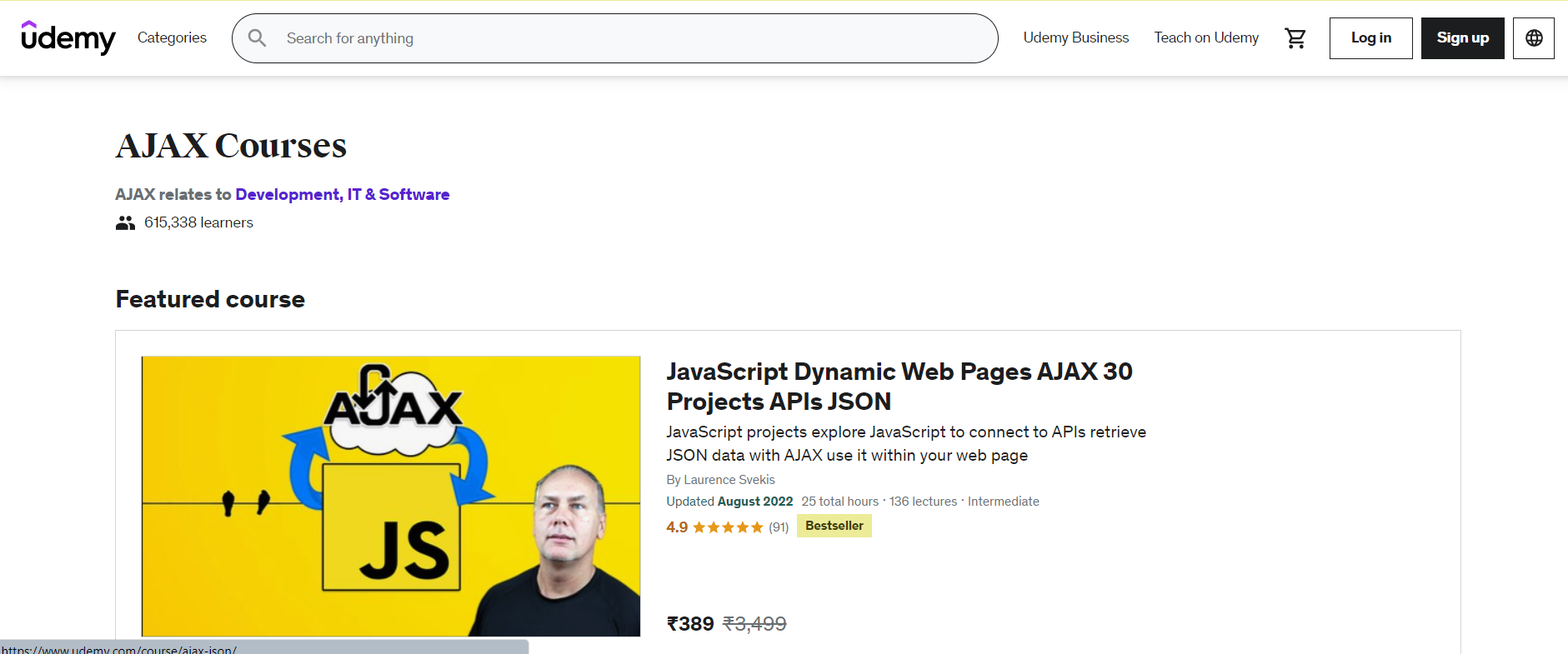Click the course star rating
Viewport: 1568px width, 654px height.
click(x=728, y=527)
